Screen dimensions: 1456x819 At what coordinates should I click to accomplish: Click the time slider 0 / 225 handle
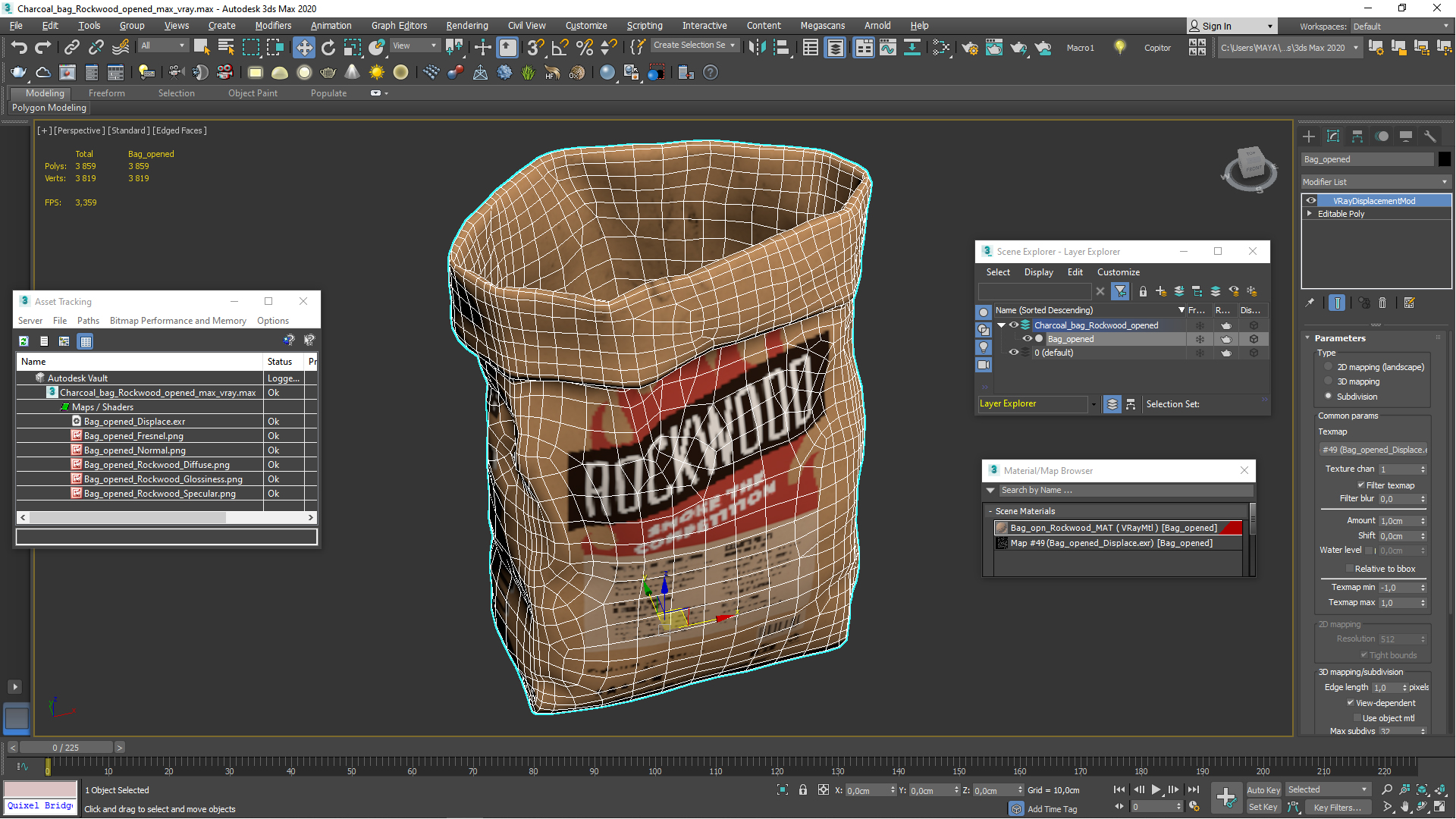66,748
